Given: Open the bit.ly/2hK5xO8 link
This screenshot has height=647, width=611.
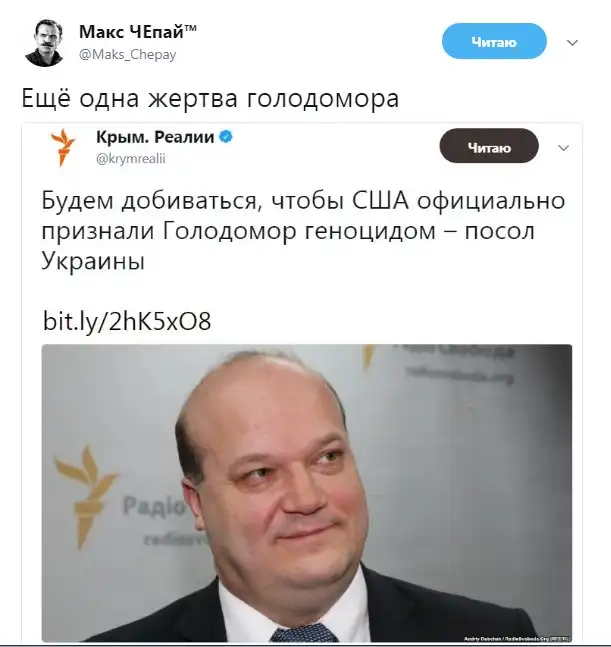Looking at the screenshot, I should 127,321.
